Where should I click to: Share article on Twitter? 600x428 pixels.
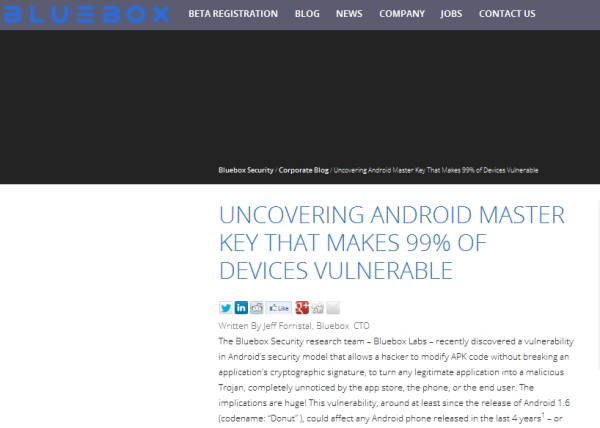pyautogui.click(x=225, y=308)
